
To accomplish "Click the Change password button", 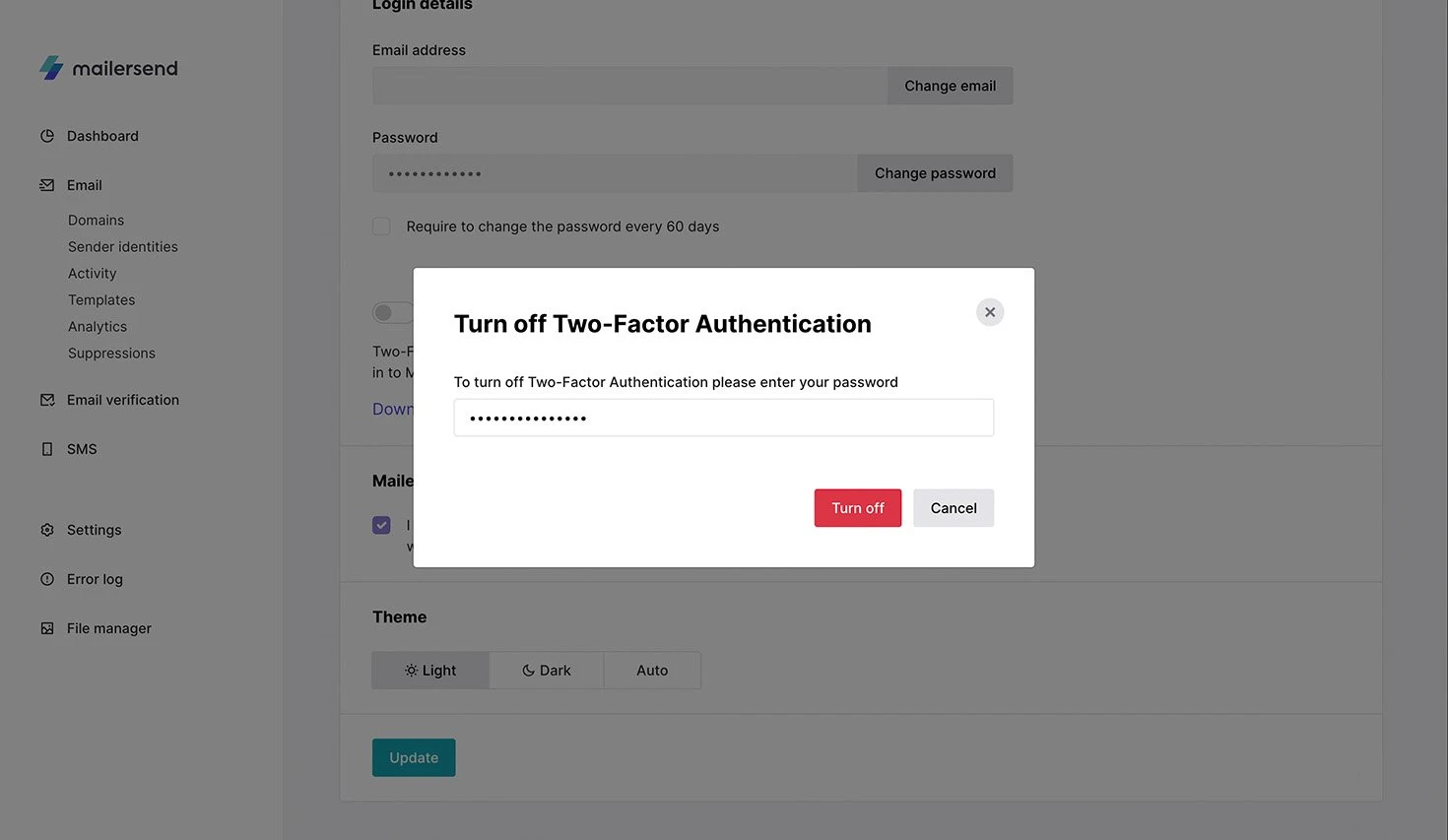I will click(935, 173).
